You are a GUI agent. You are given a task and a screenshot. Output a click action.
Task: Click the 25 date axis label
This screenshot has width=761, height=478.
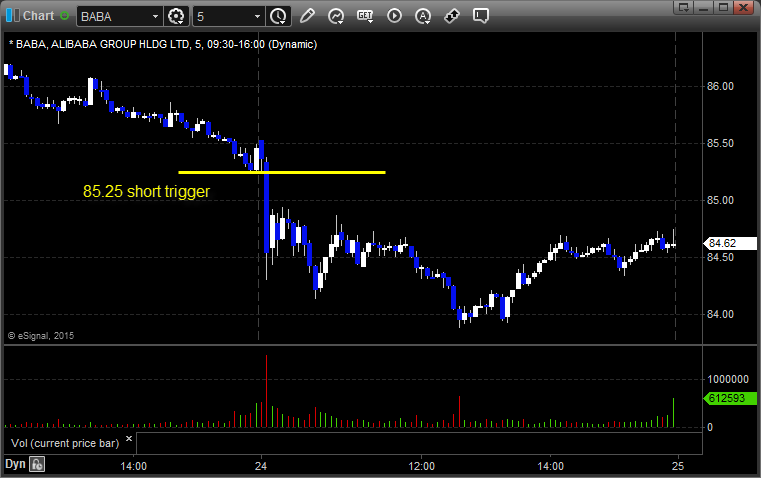point(678,466)
